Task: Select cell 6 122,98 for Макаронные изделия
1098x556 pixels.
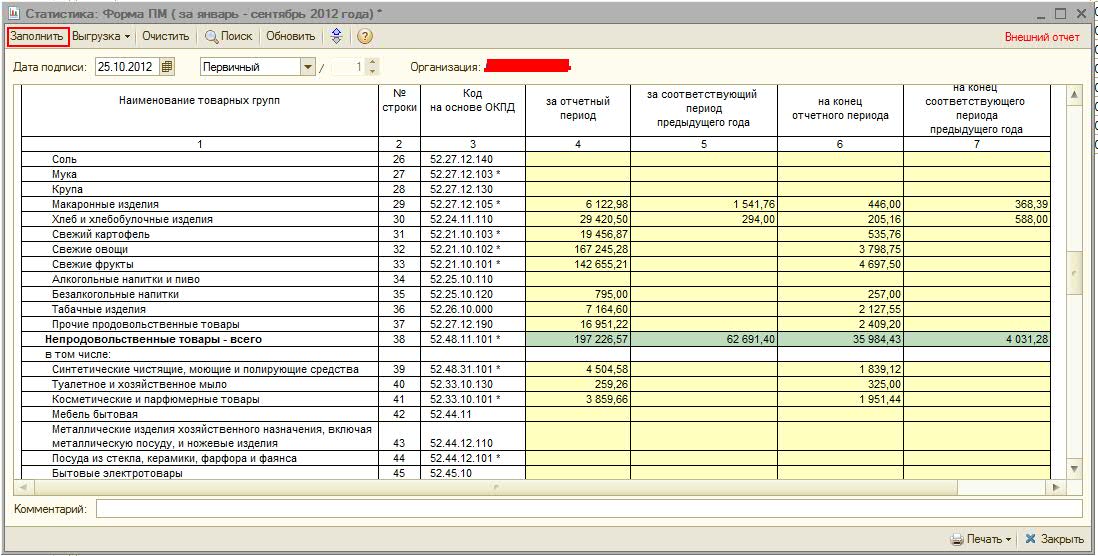Action: pos(578,204)
